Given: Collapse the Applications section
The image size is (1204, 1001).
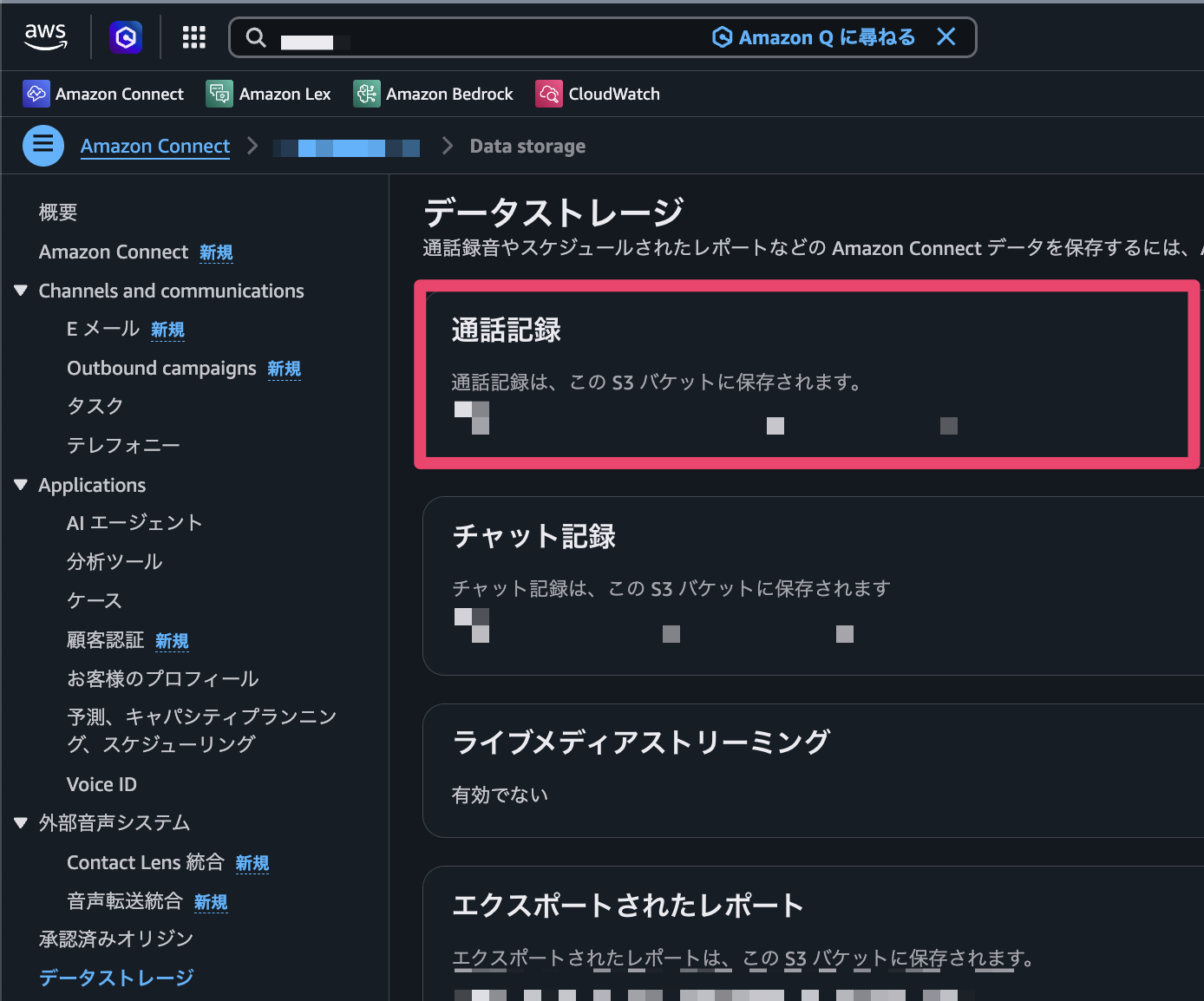Looking at the screenshot, I should [20, 485].
